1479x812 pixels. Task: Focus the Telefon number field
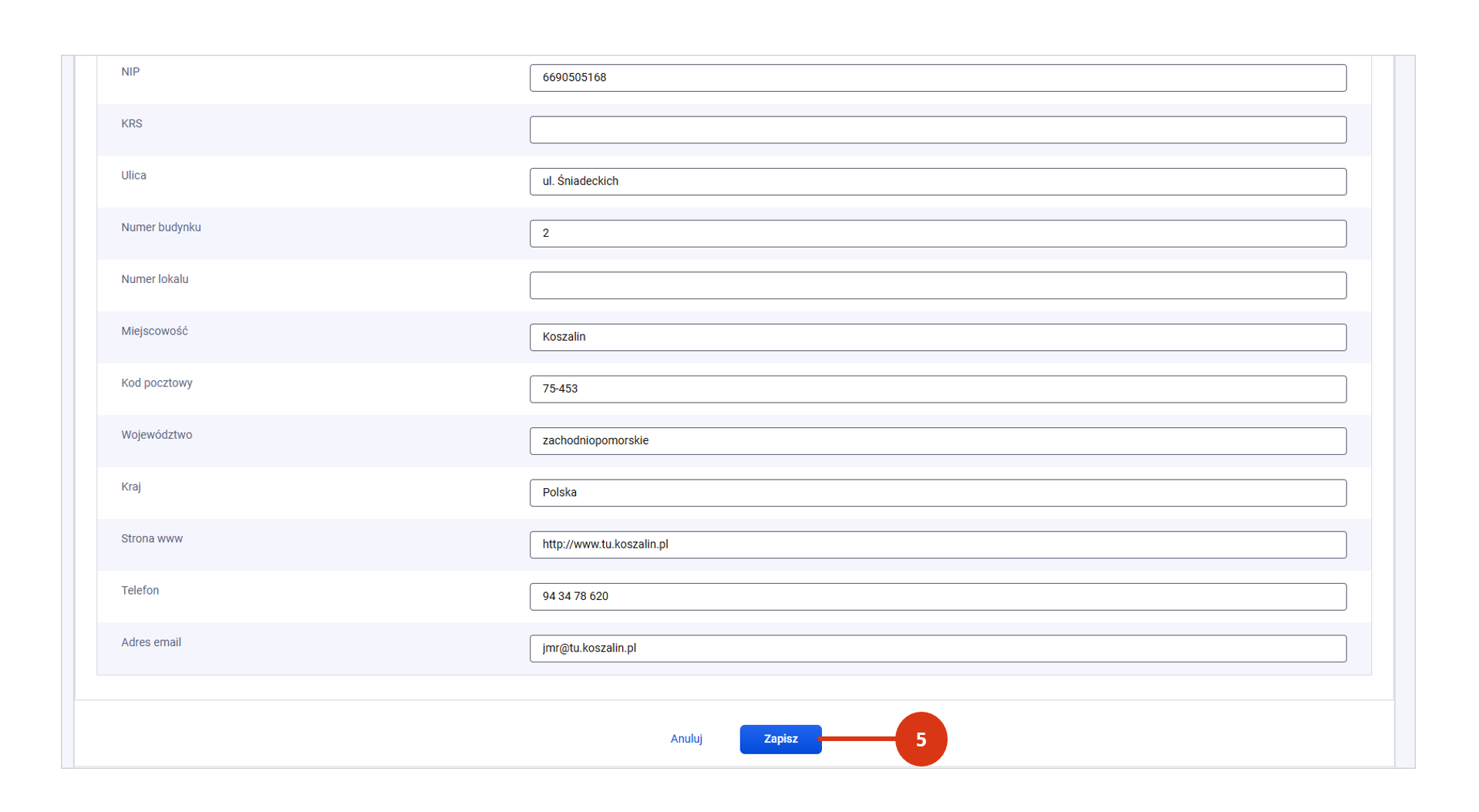(x=938, y=596)
